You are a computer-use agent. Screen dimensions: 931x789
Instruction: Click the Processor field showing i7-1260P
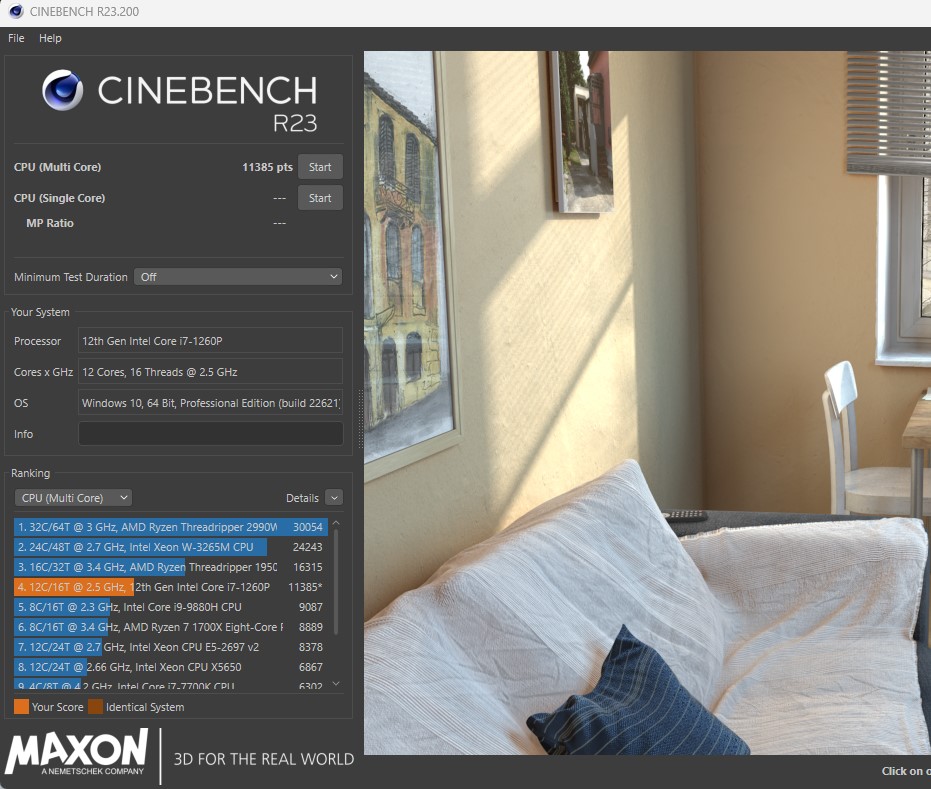pyautogui.click(x=210, y=341)
